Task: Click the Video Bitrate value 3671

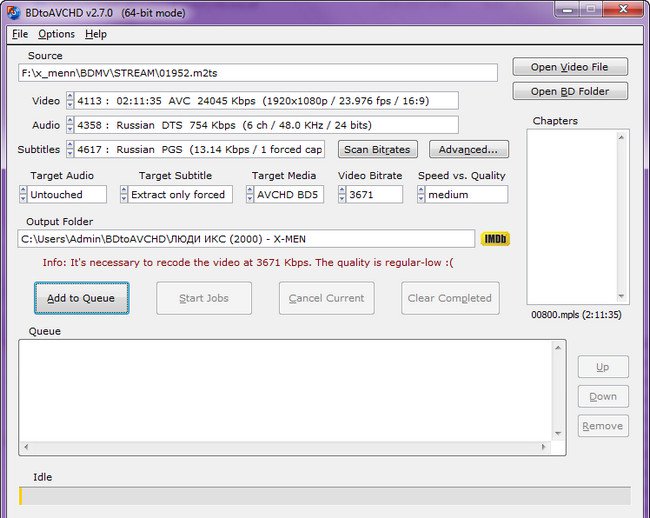Action: point(374,194)
